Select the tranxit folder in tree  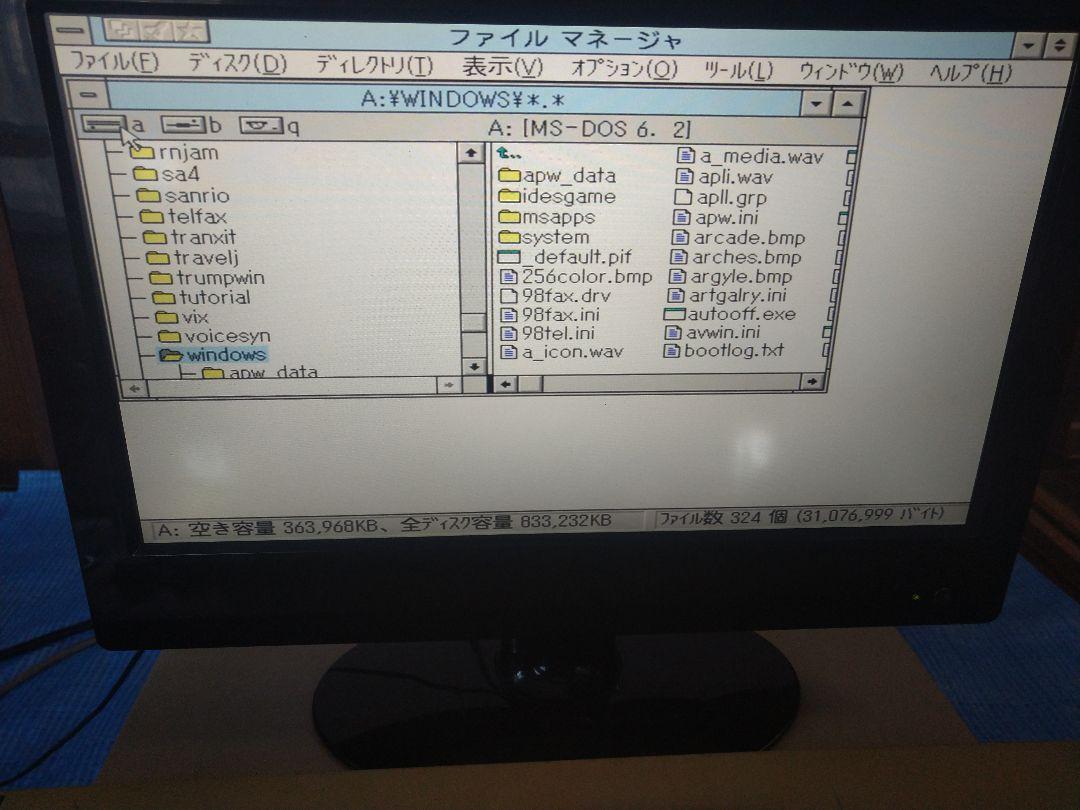[189, 237]
